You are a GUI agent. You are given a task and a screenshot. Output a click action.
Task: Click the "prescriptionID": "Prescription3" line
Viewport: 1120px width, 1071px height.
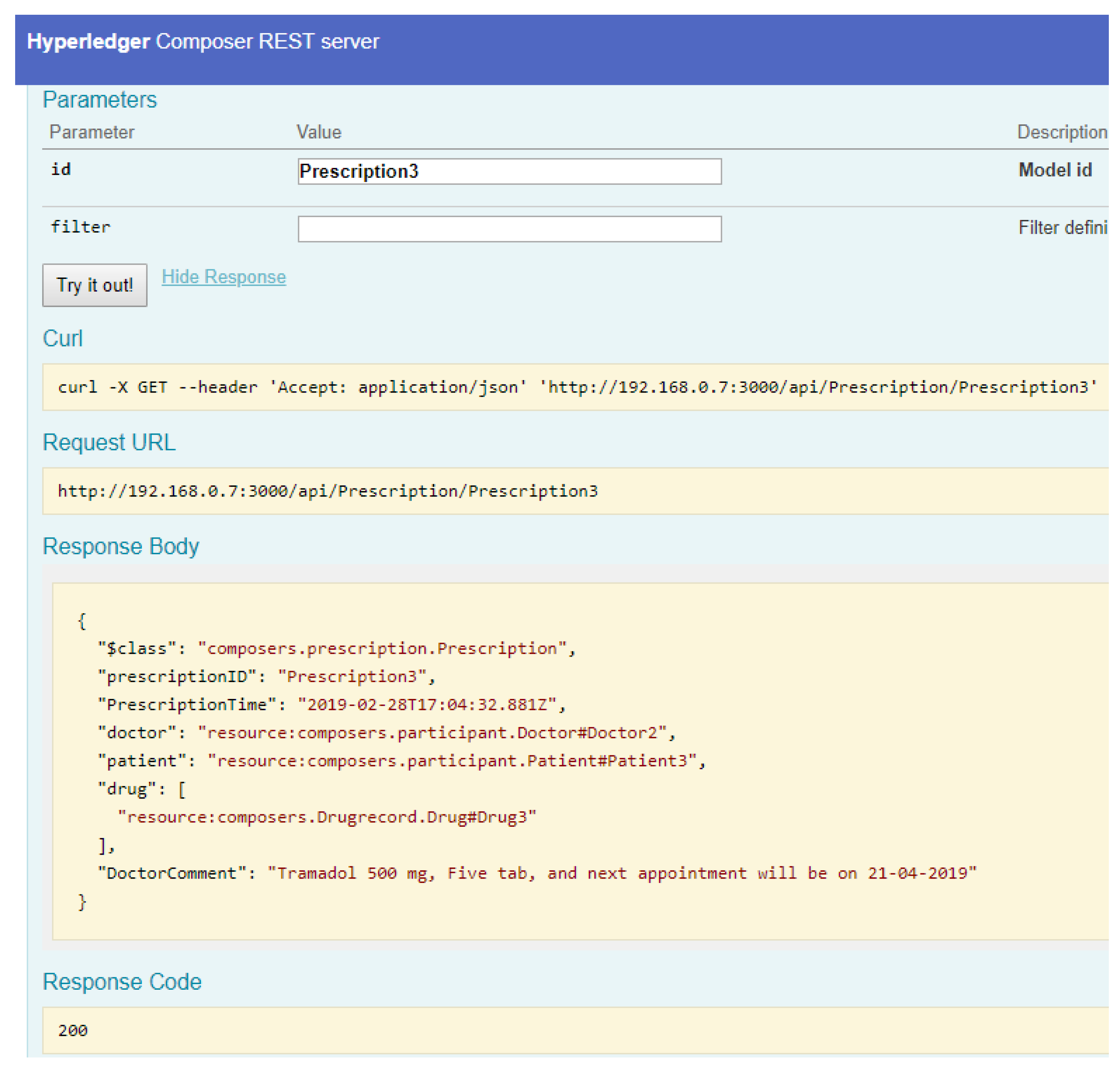(x=267, y=677)
